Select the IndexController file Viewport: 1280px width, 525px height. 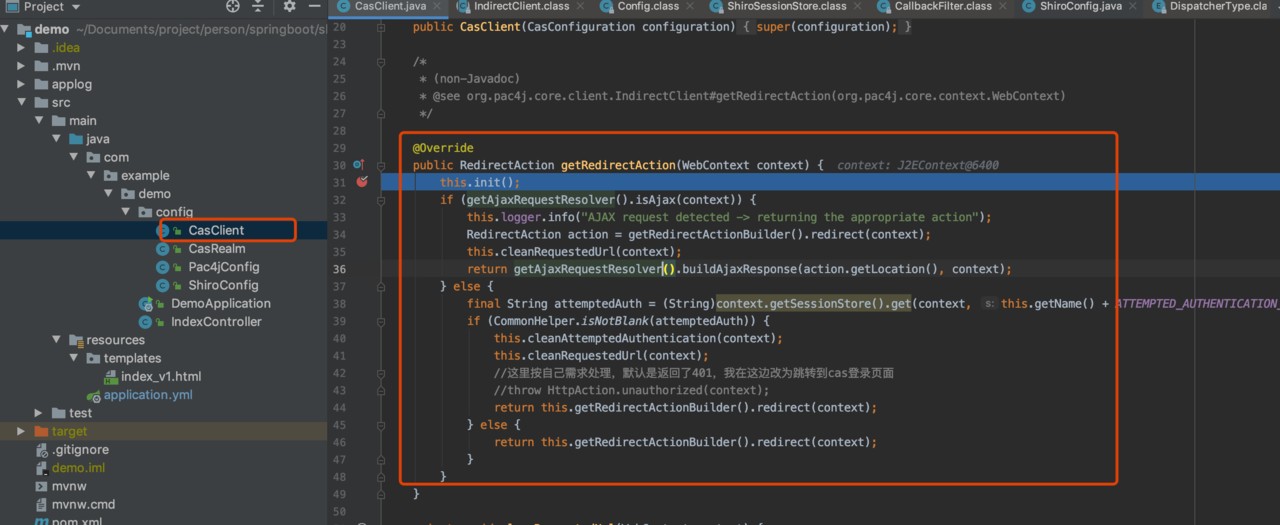[216, 322]
